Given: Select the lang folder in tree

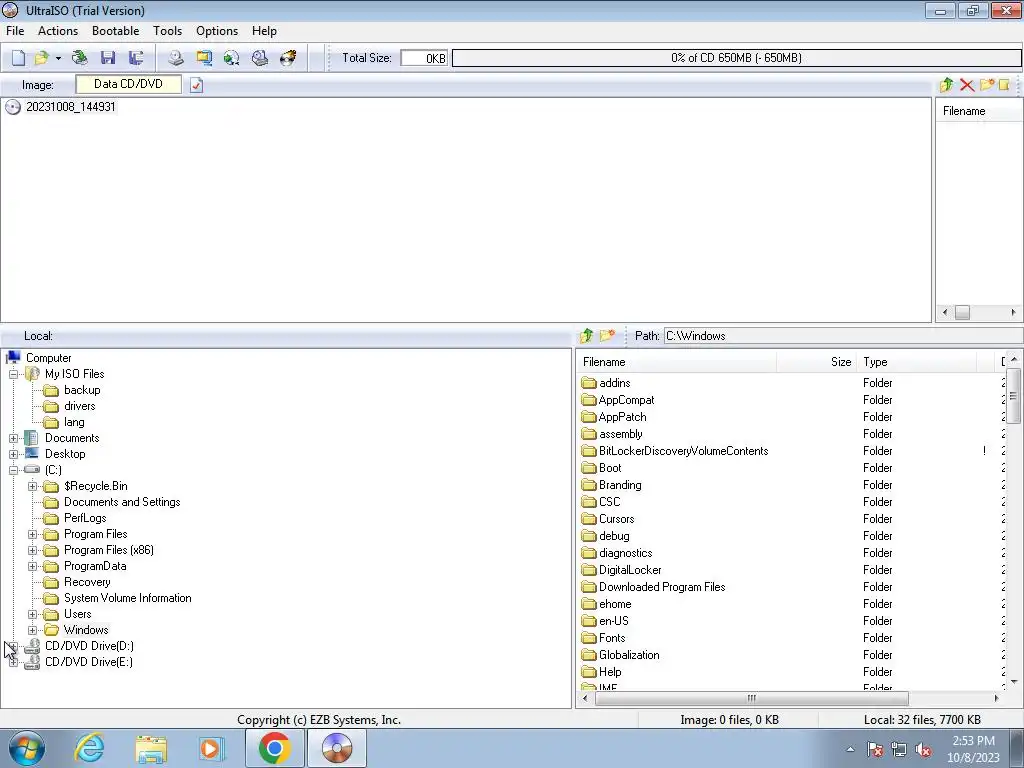Looking at the screenshot, I should point(74,422).
